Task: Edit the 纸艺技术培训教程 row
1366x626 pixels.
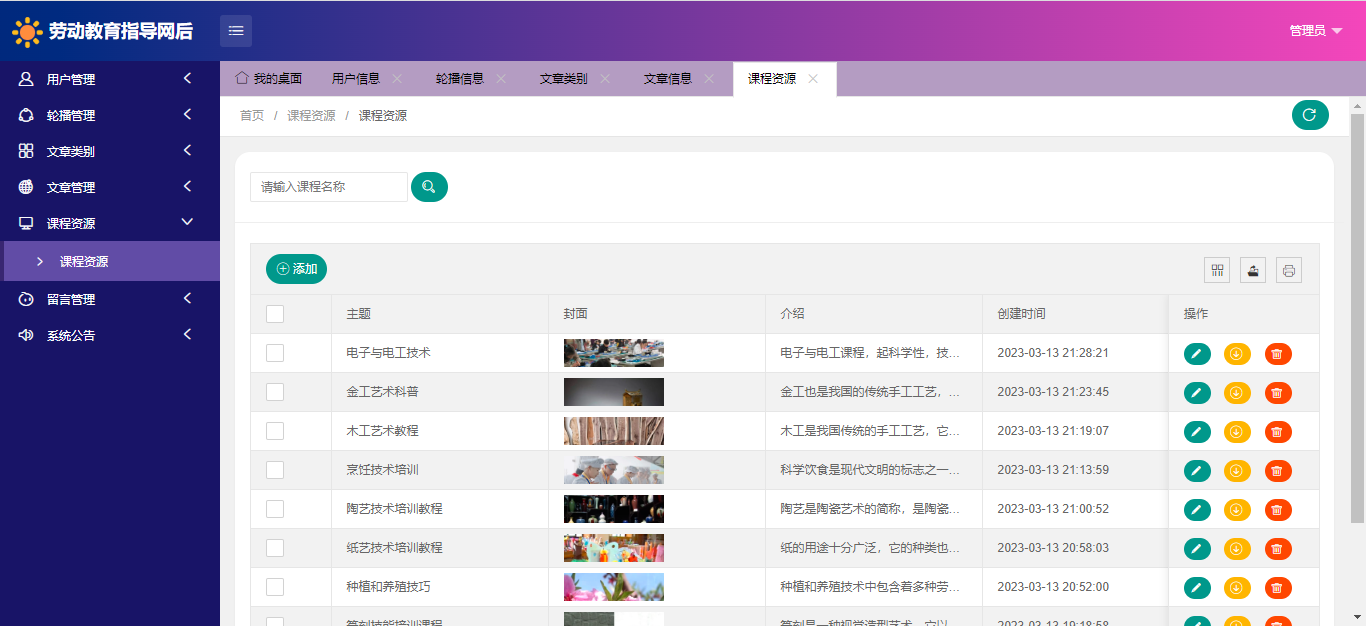Action: (1197, 549)
